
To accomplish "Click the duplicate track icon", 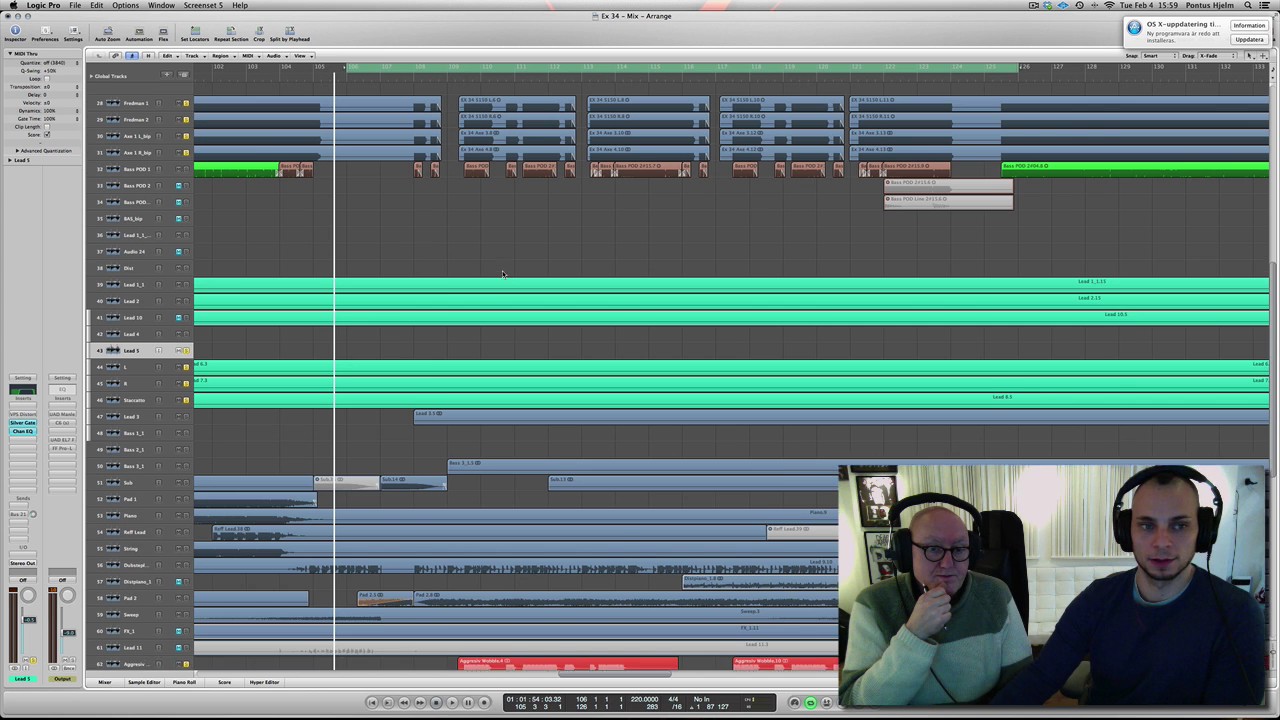I will pos(183,75).
